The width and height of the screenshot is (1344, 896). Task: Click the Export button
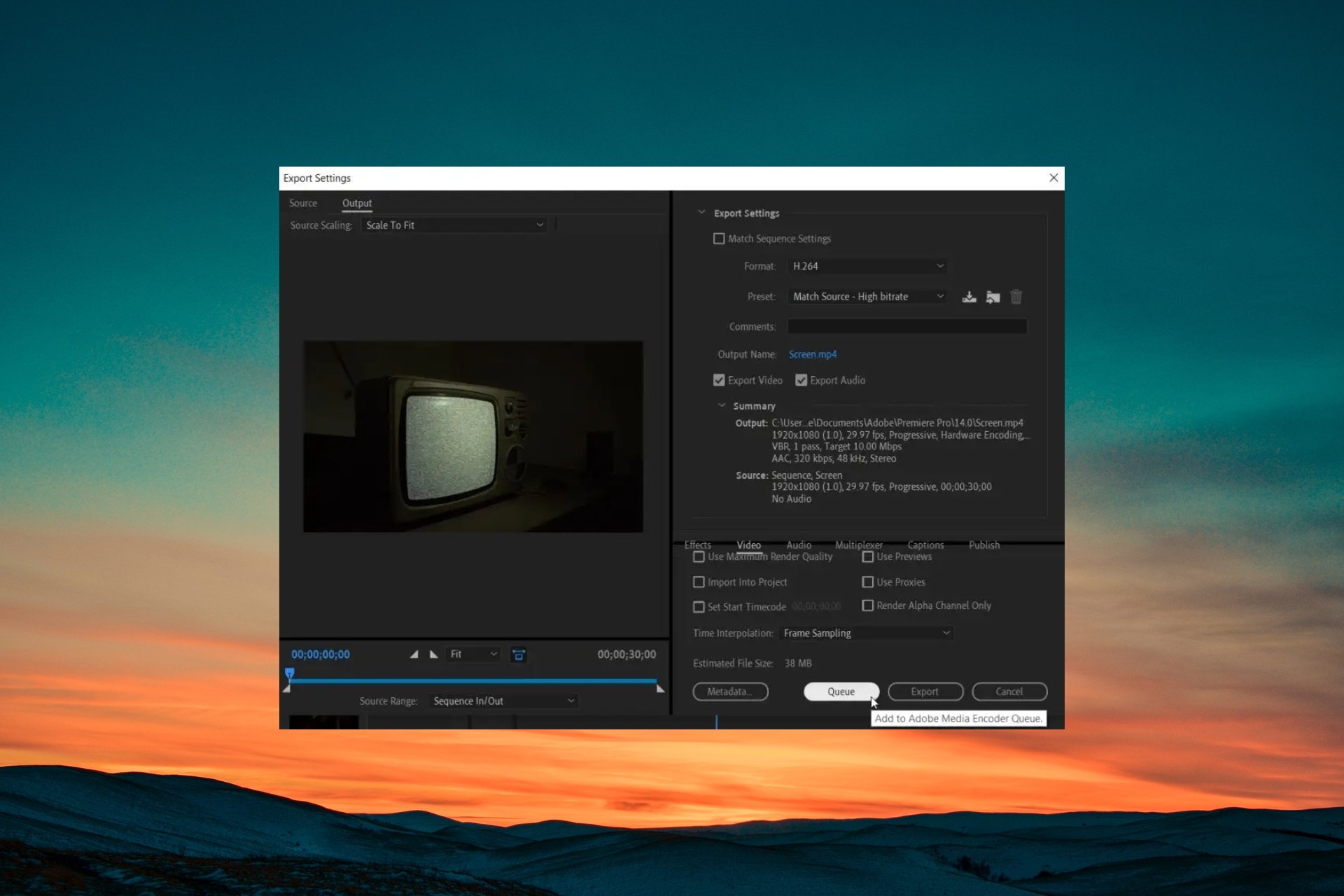[x=925, y=692]
